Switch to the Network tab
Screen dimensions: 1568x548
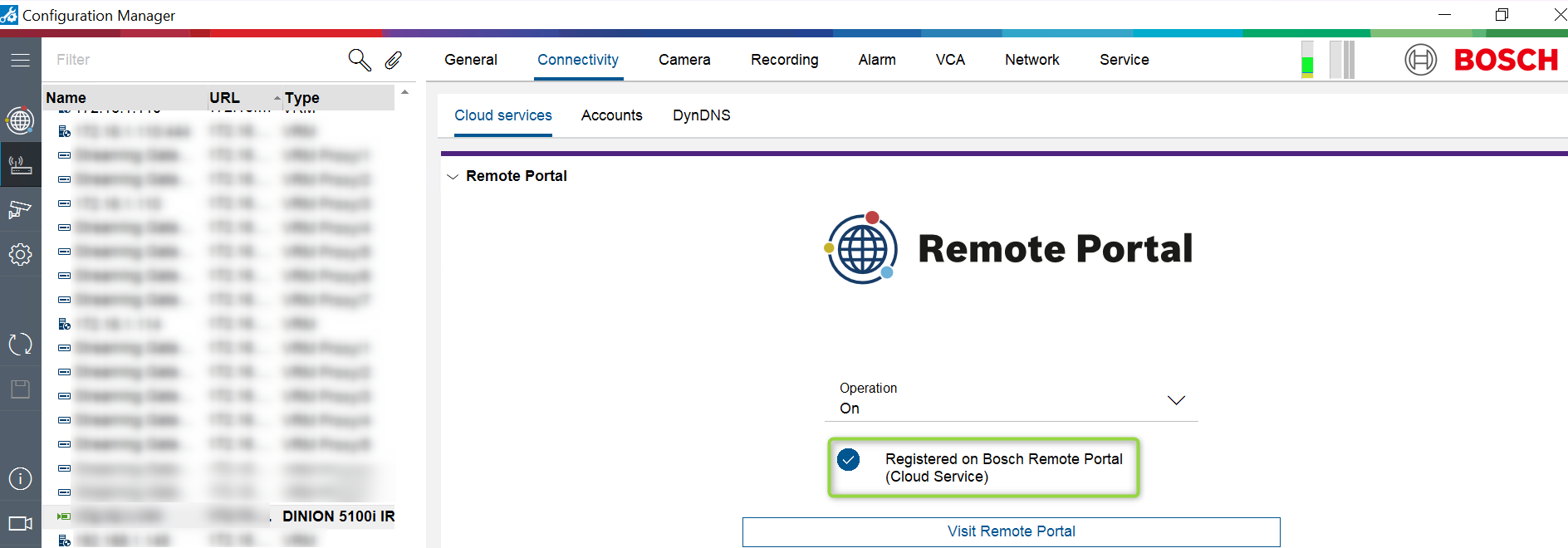(1032, 60)
